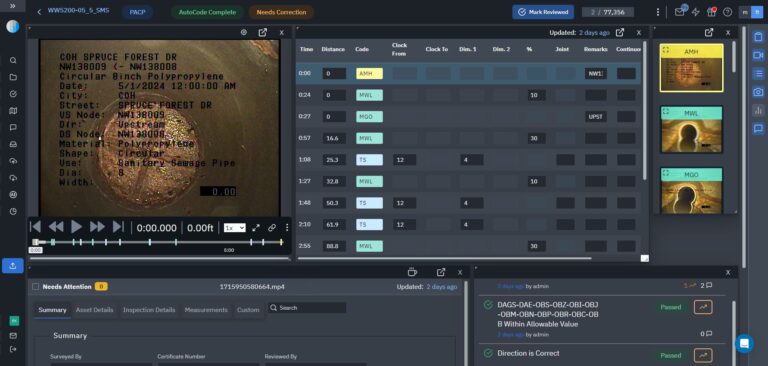Click the Mark Reviewed button

(x=543, y=12)
